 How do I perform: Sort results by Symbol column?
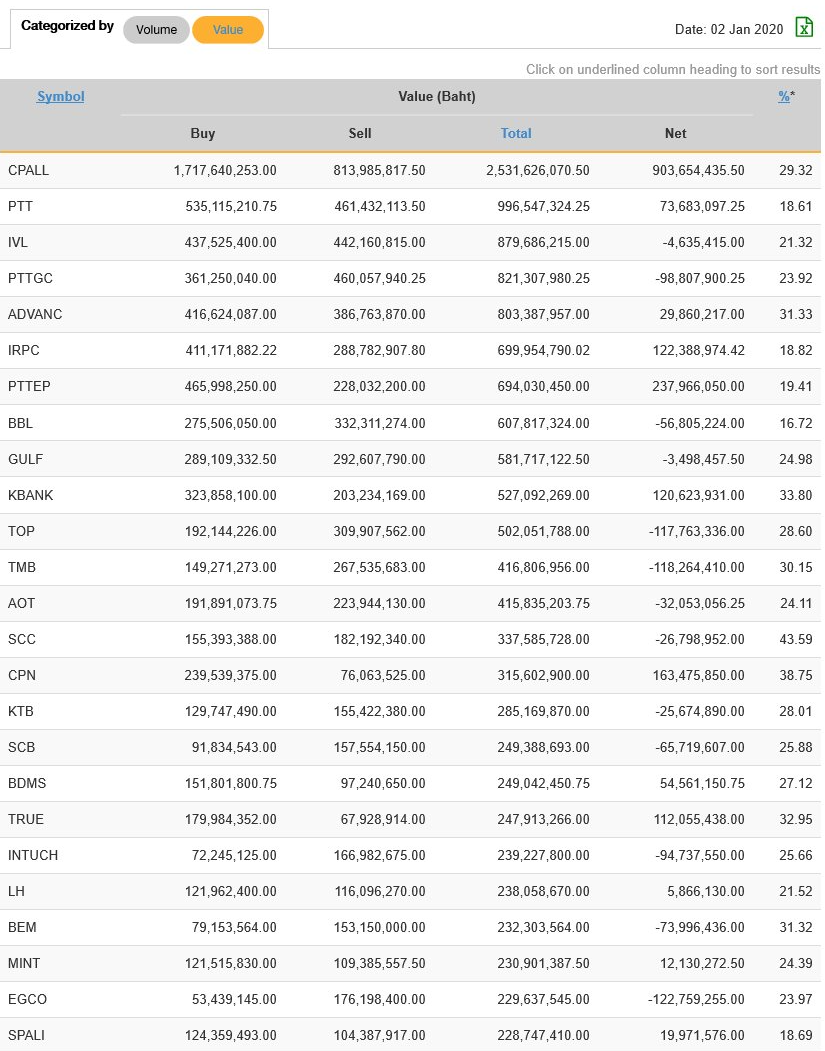(x=60, y=97)
